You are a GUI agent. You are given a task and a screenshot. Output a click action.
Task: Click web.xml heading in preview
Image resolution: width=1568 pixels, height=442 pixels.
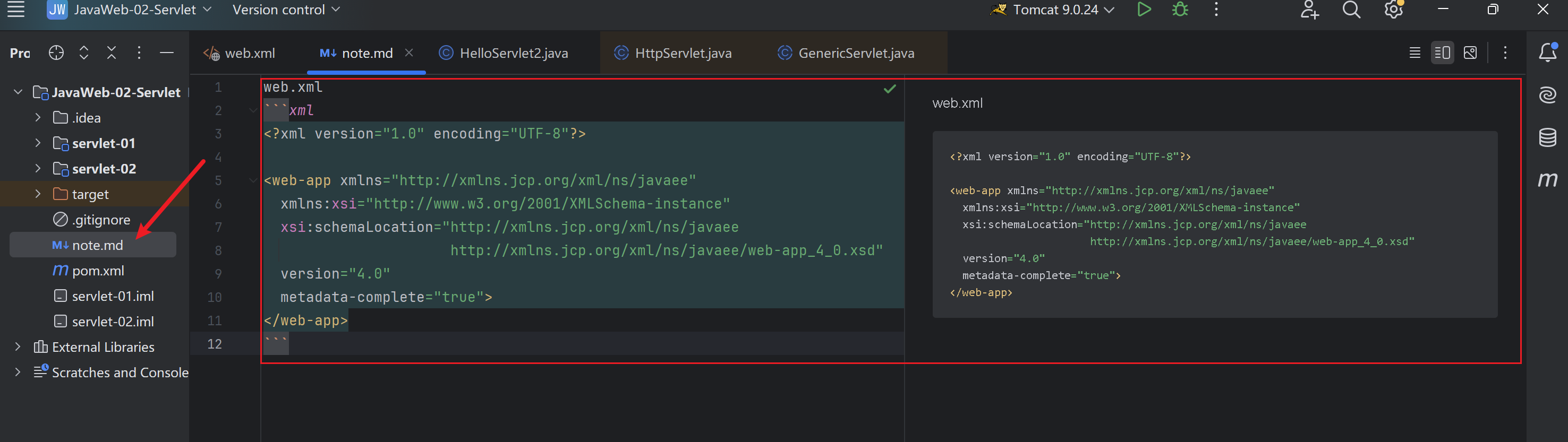(958, 103)
